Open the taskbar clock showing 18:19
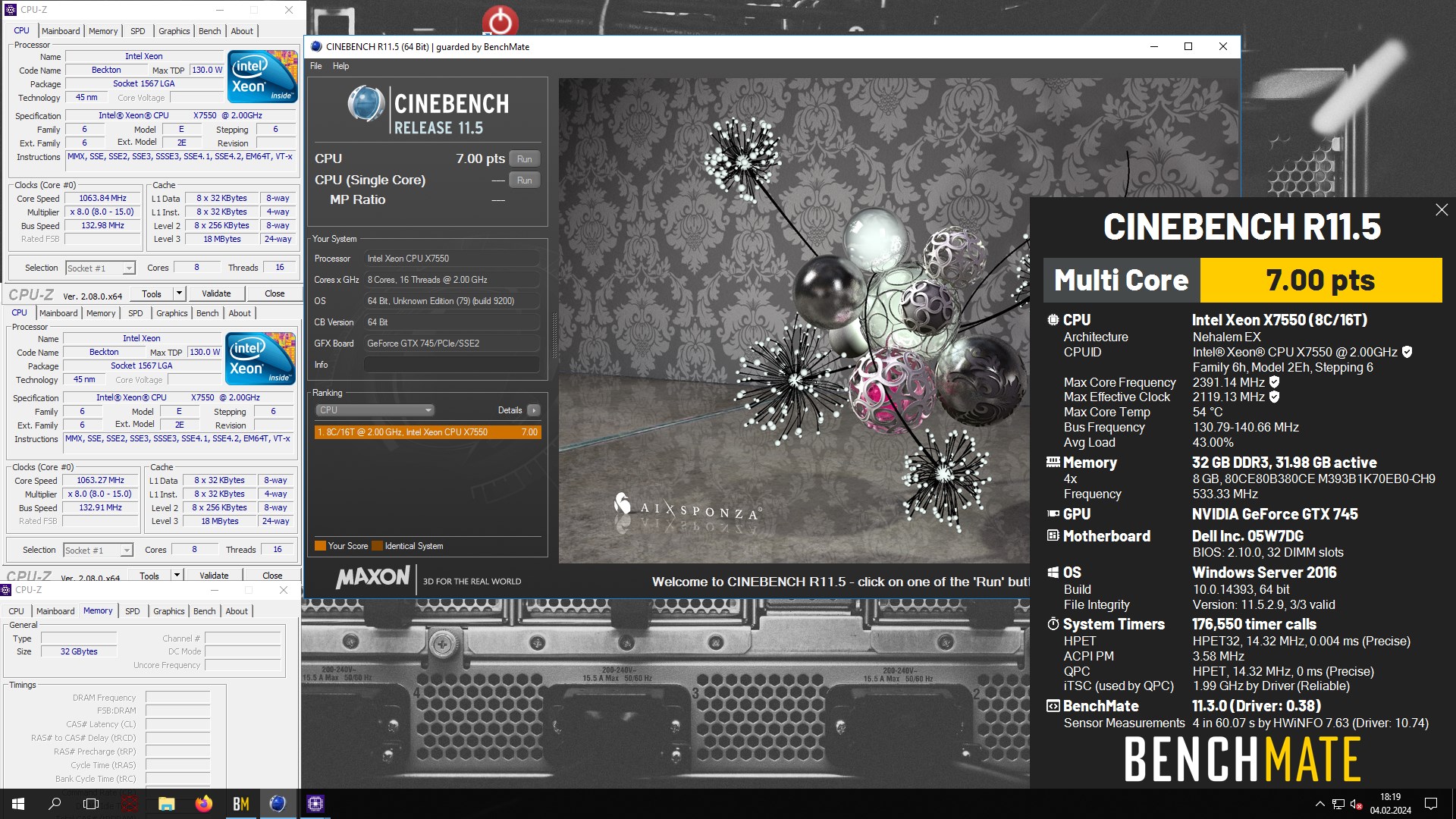The height and width of the screenshot is (819, 1456). coord(1390,804)
